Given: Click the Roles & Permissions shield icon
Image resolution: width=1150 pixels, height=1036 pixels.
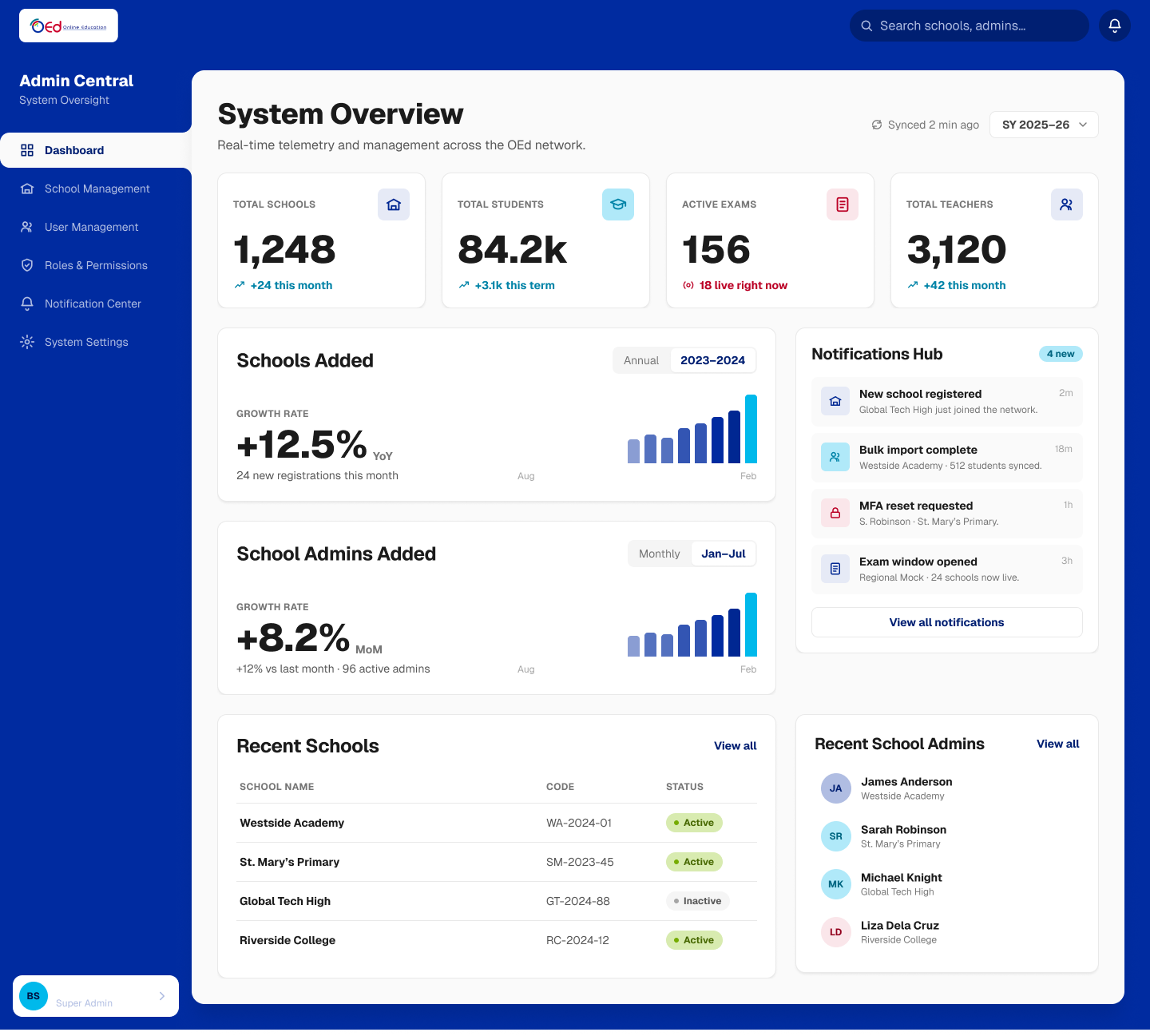Looking at the screenshot, I should tap(27, 265).
